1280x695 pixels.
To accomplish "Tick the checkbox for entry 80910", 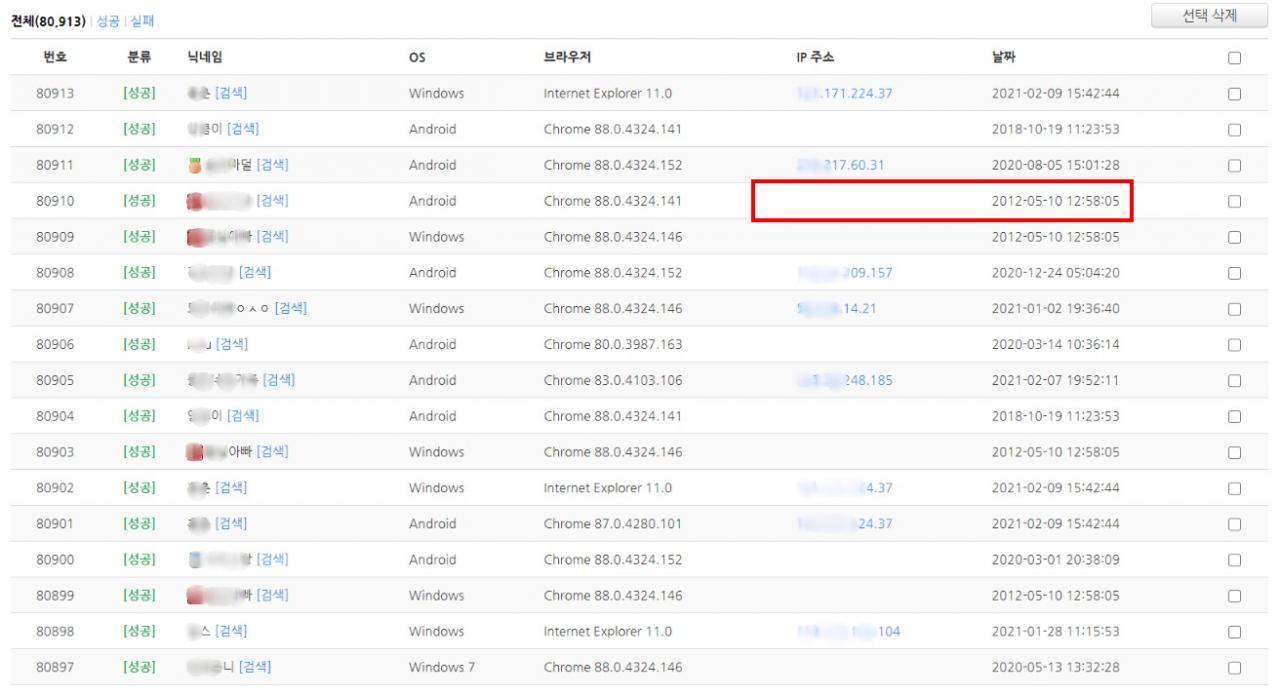I will pyautogui.click(x=1234, y=201).
